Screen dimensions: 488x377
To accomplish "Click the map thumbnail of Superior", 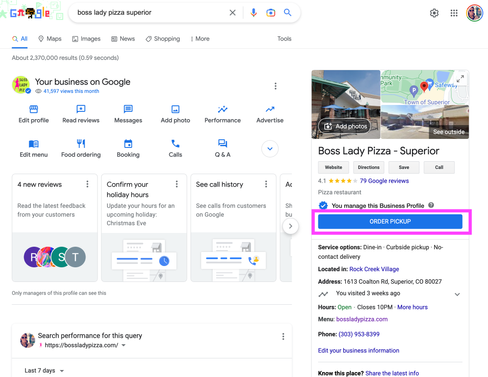I will (425, 87).
